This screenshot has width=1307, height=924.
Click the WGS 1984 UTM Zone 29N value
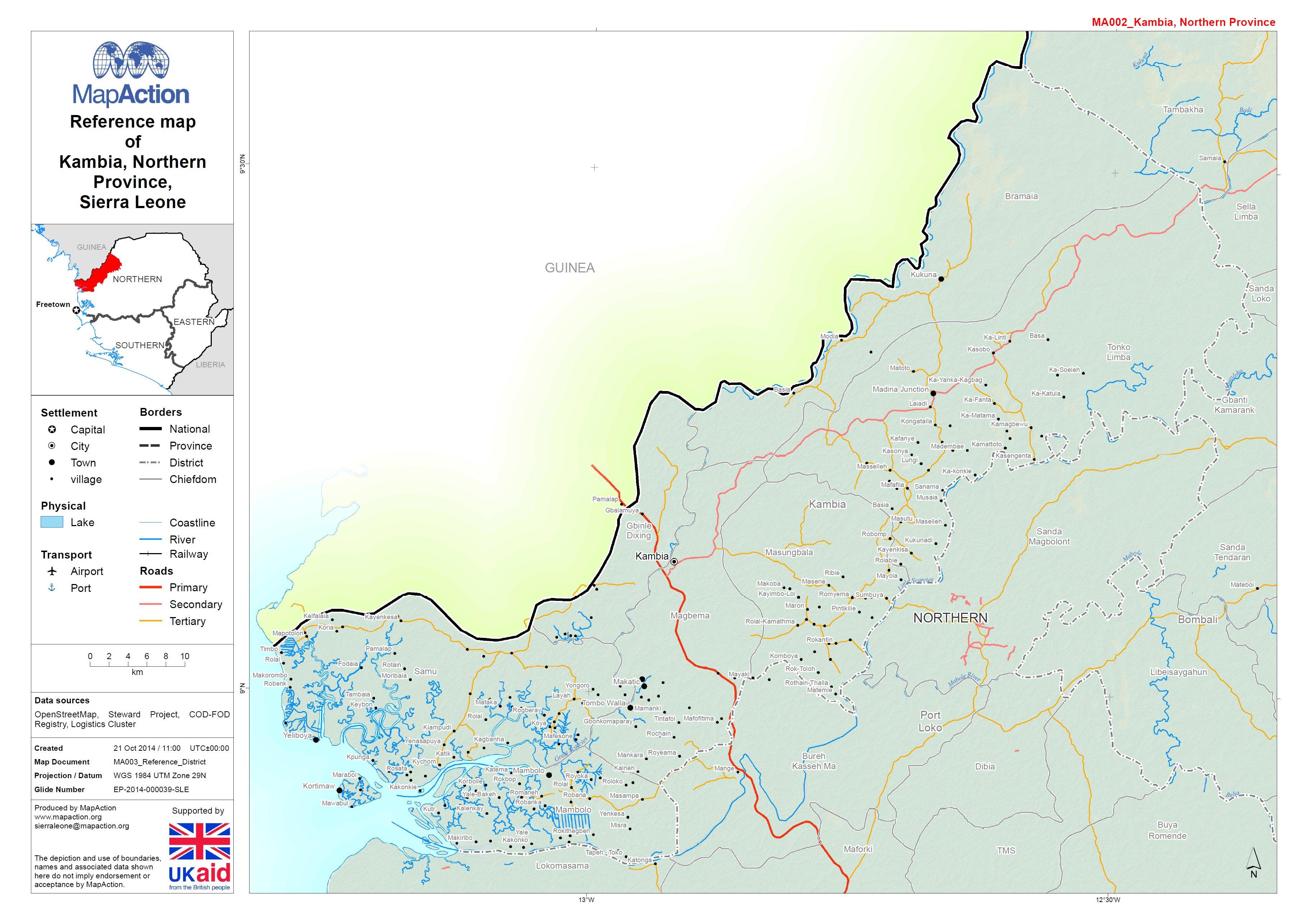click(160, 776)
